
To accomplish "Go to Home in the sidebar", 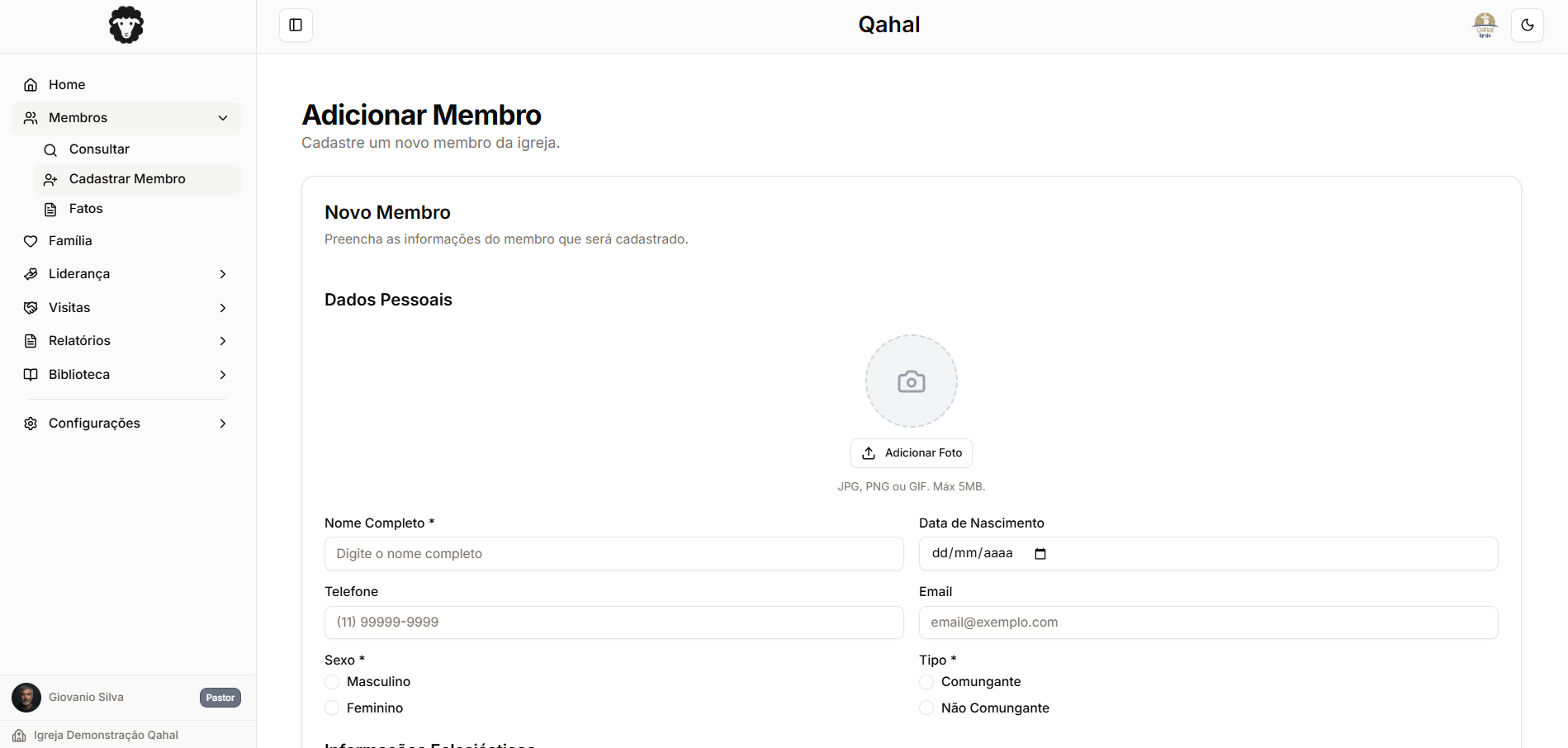I will tap(126, 85).
